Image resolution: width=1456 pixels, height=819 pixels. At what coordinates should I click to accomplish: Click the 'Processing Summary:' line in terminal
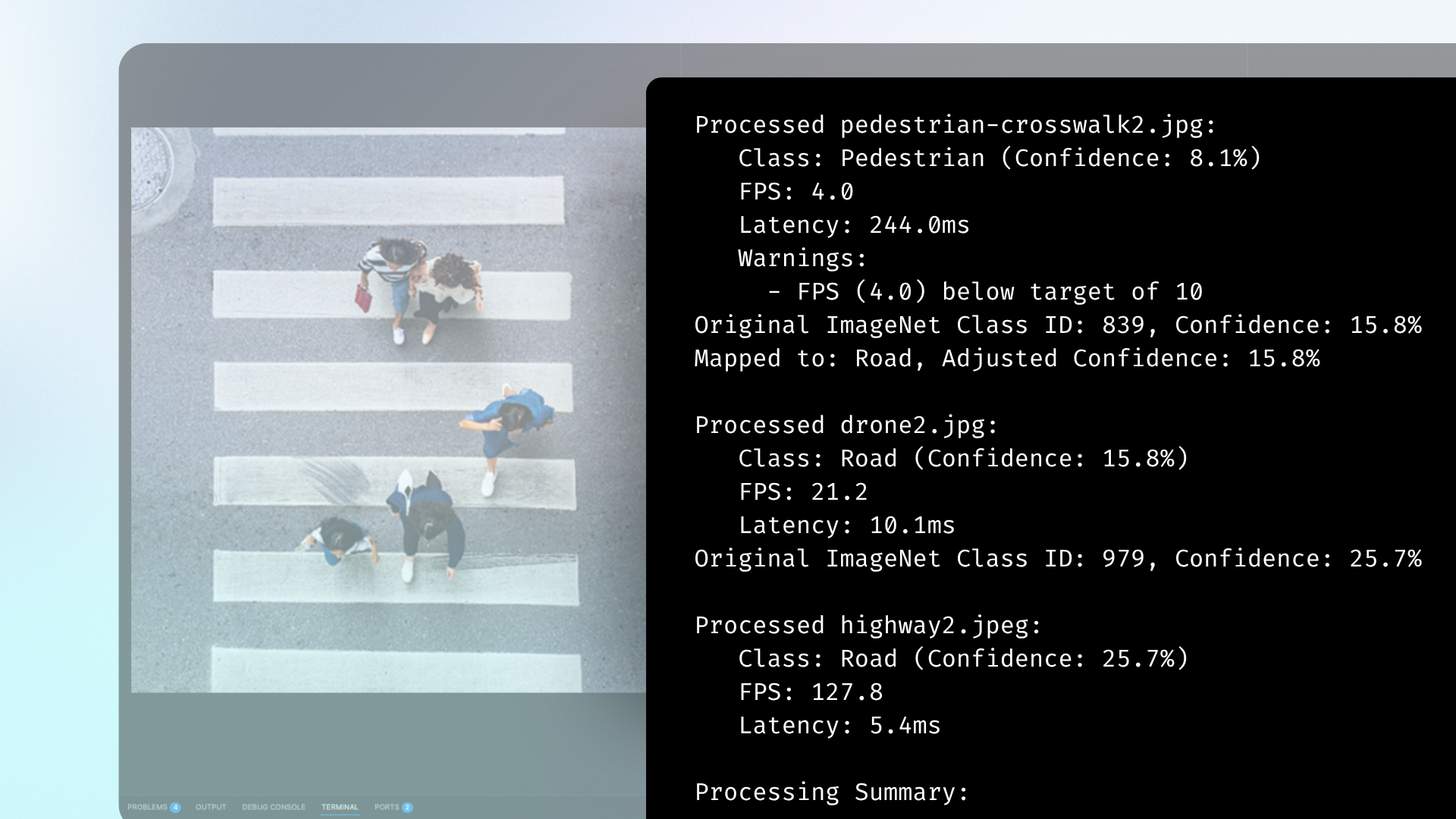832,792
